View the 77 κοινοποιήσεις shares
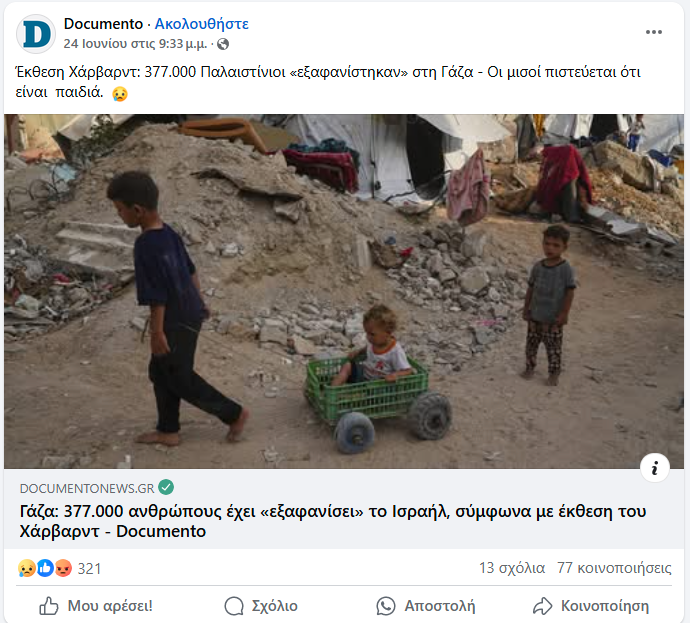Viewport: 690px width, 623px height. coord(614,568)
